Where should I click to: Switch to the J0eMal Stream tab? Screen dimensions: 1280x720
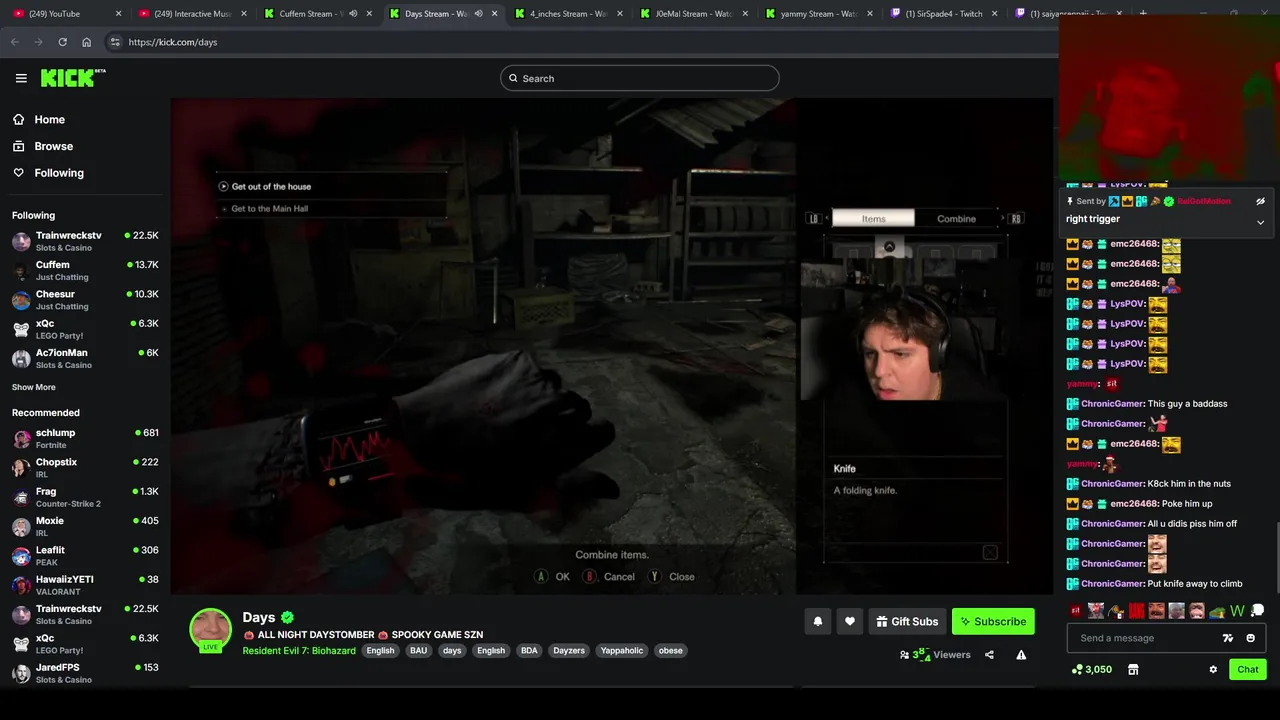pos(694,14)
